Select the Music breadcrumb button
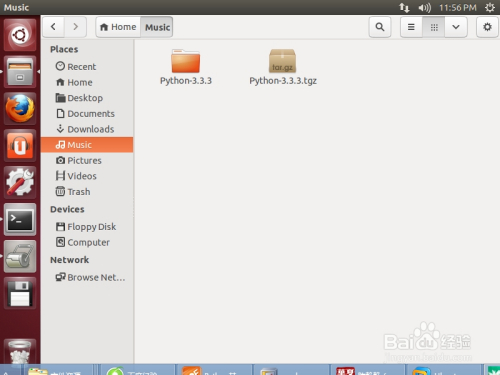 [157, 27]
